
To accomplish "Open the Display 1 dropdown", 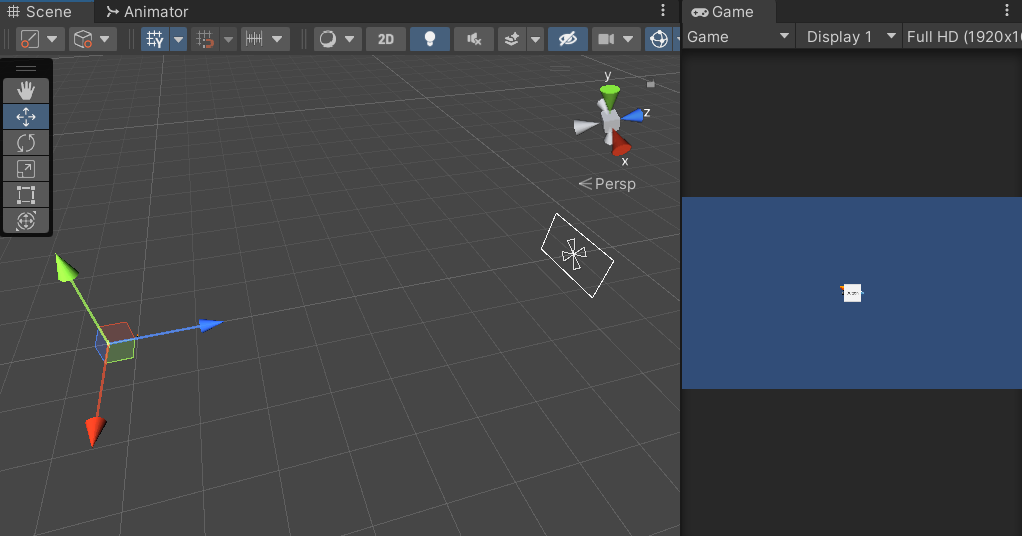I will click(x=850, y=37).
